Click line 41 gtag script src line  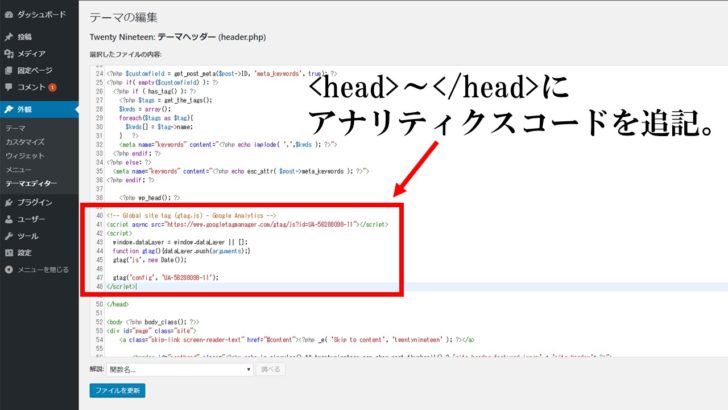pyautogui.click(x=247, y=224)
